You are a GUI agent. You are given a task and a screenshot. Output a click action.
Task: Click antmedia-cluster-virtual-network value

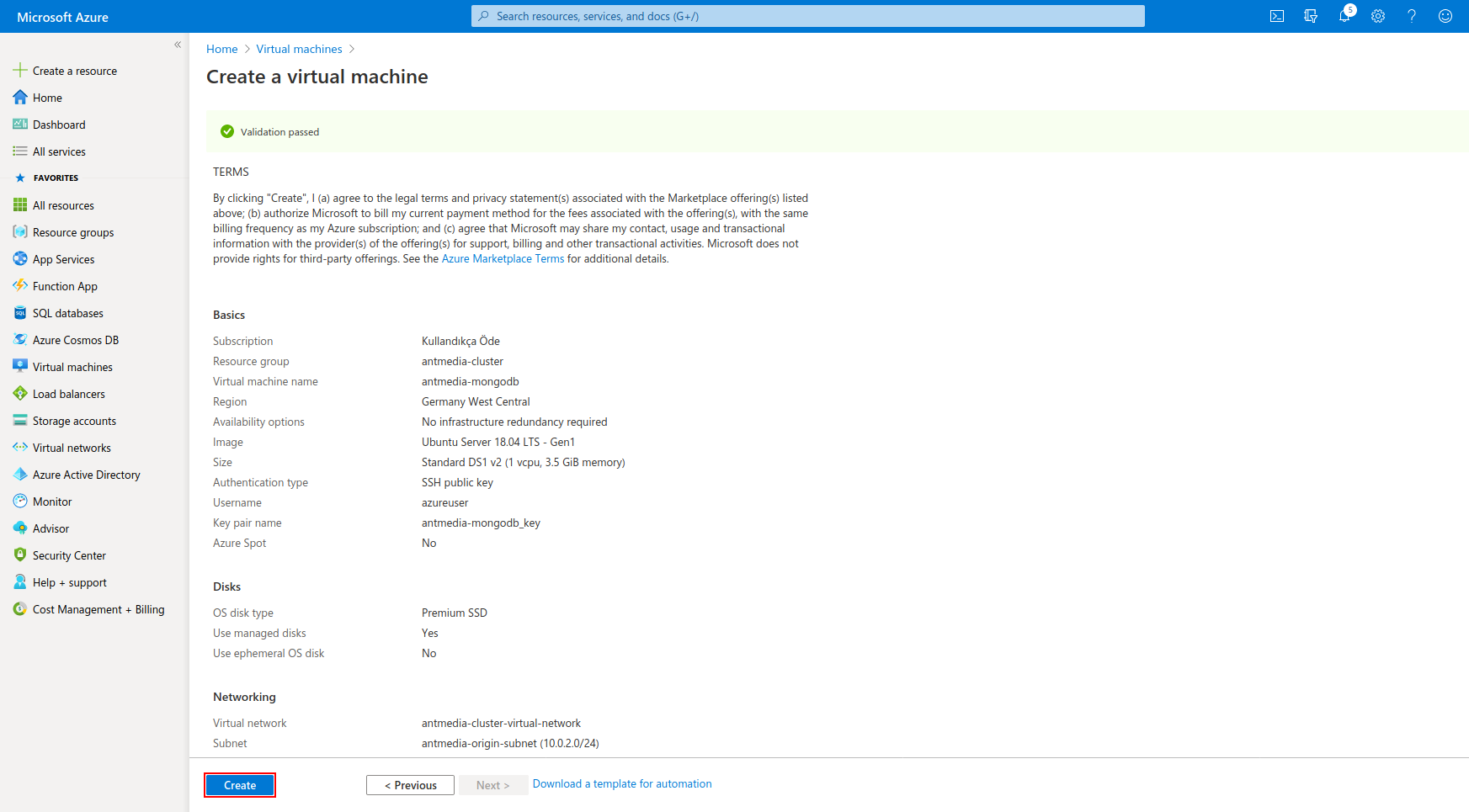[x=501, y=724]
